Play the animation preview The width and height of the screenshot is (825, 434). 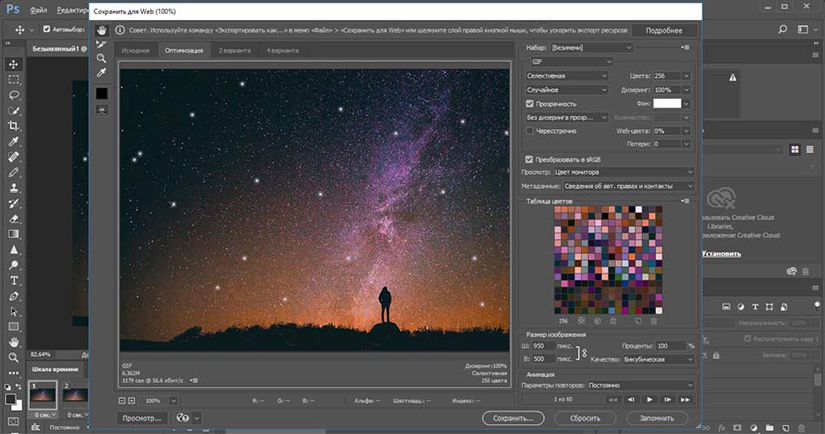coord(650,400)
